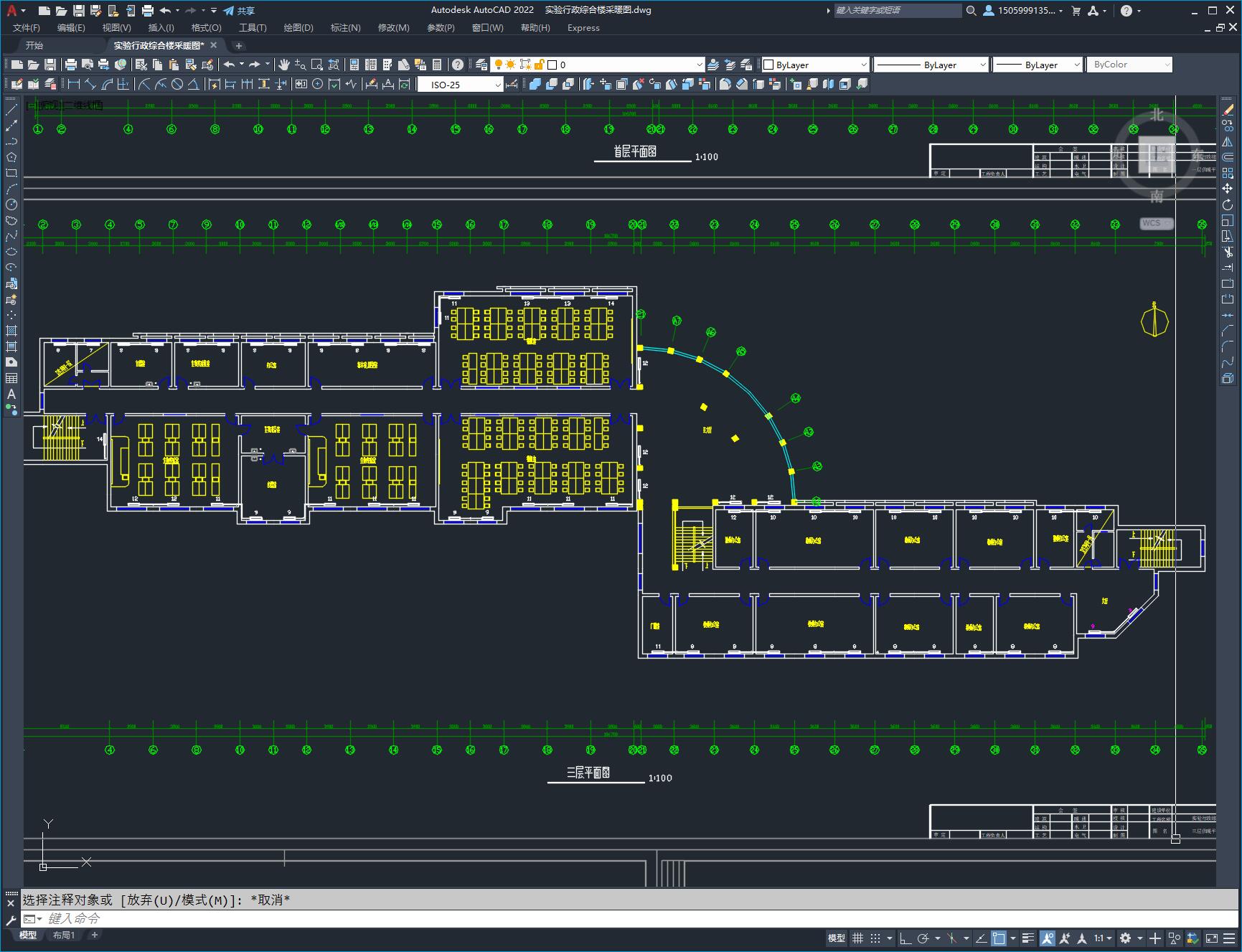
Task: Open the Help question mark in standard toolbar
Action: click(x=457, y=65)
